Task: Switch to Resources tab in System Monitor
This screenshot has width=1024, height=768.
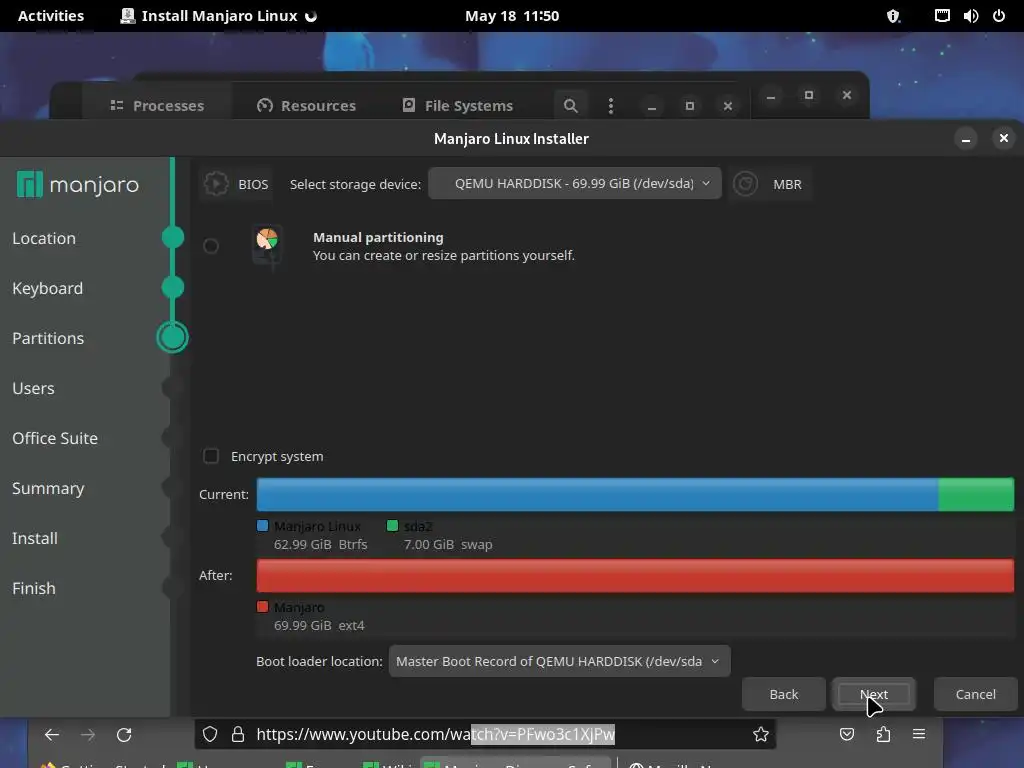Action: click(306, 105)
